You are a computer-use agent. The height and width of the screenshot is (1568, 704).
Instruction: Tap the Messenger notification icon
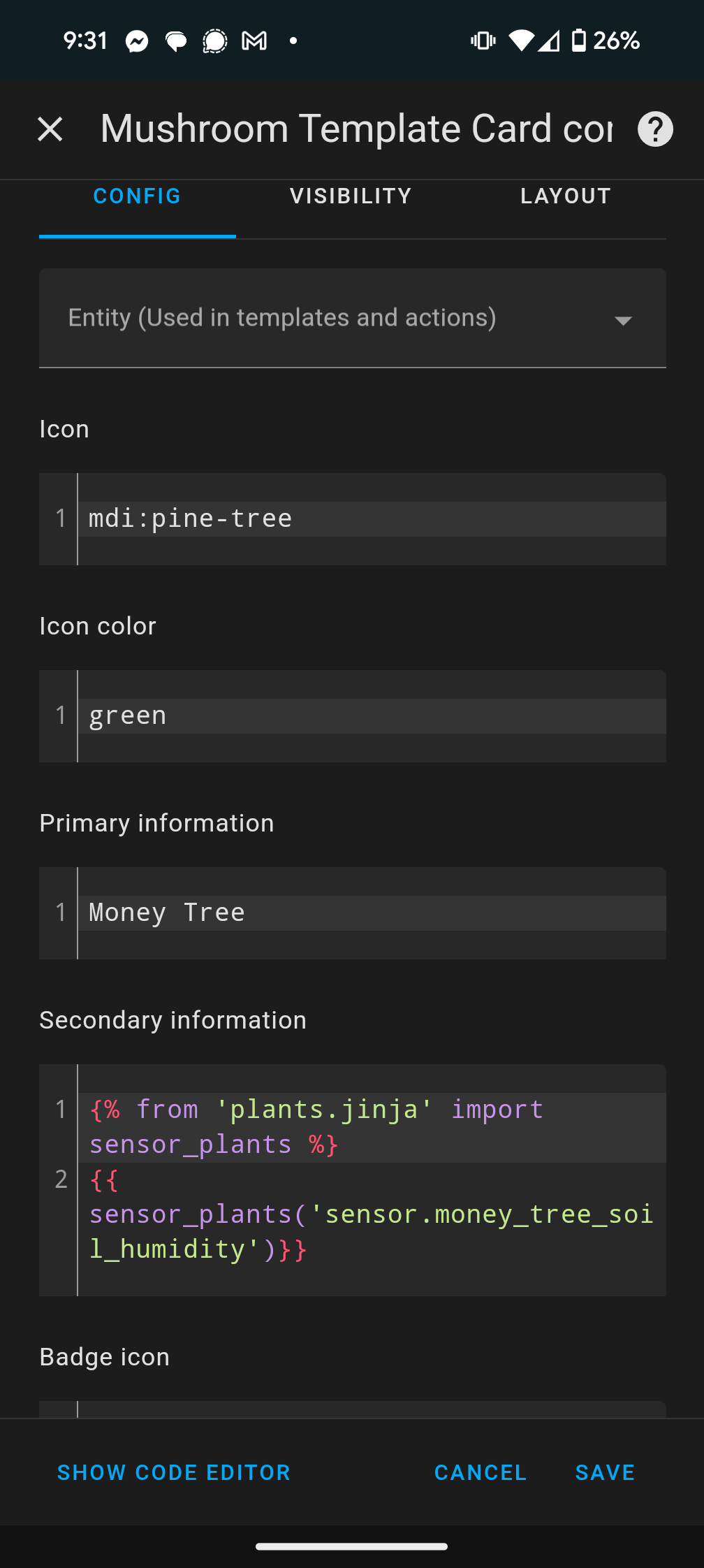[137, 41]
